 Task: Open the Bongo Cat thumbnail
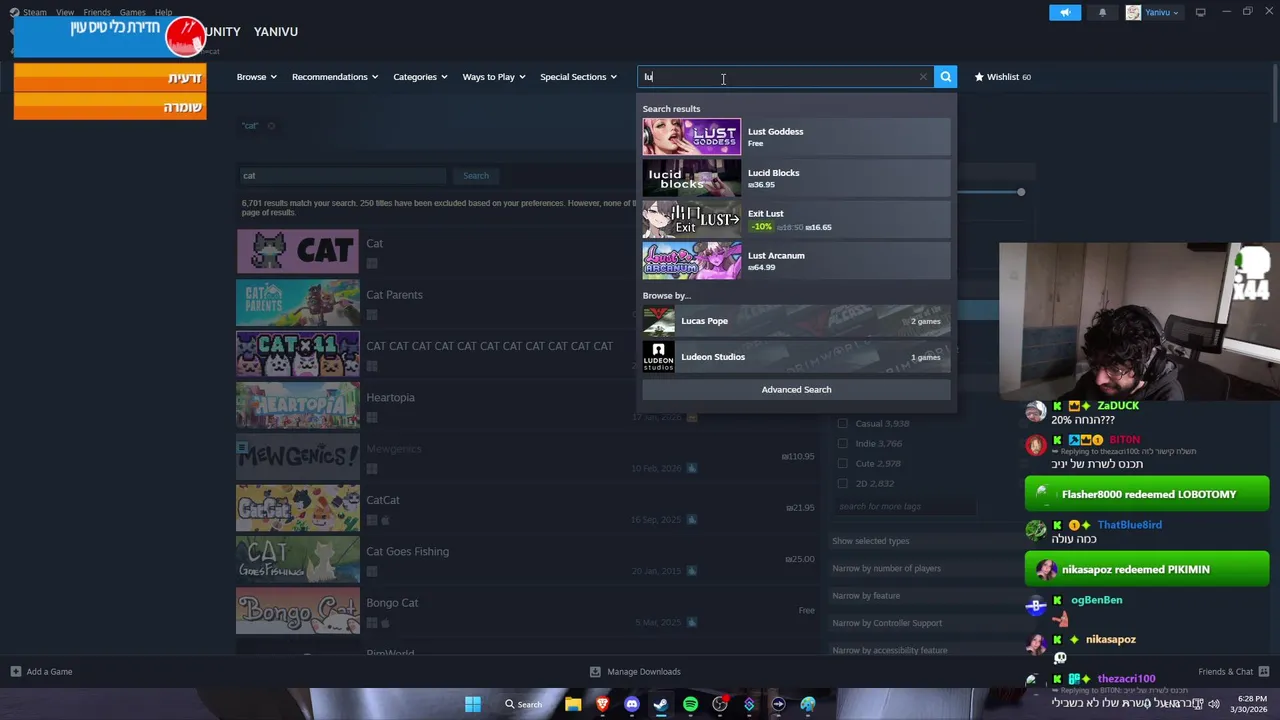pos(297,611)
